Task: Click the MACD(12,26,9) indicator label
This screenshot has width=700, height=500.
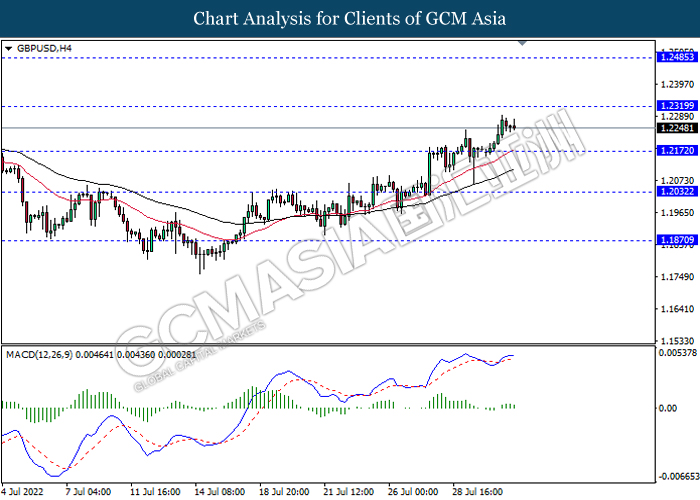Action: pyautogui.click(x=39, y=355)
